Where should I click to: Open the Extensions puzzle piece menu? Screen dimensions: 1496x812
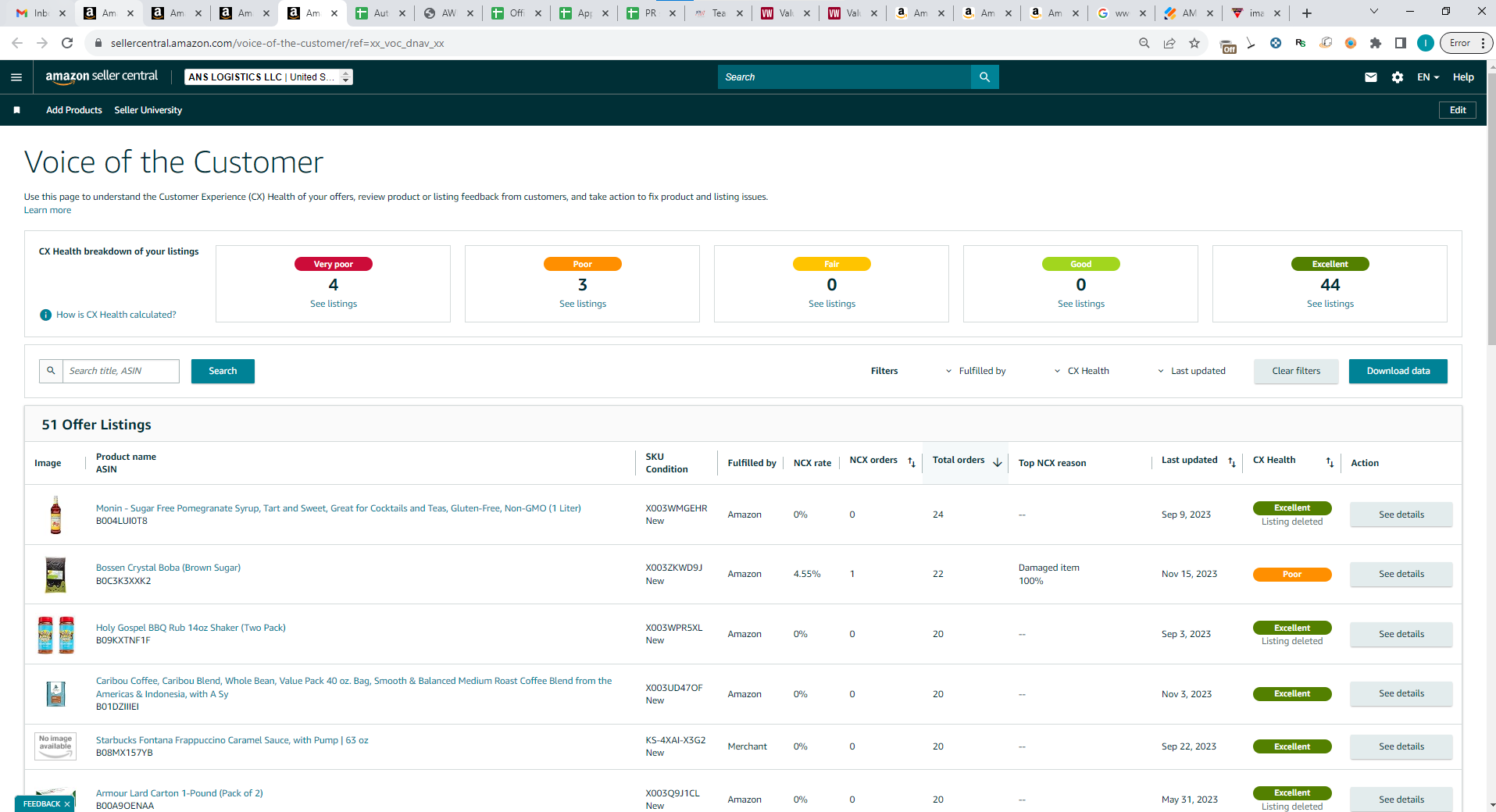pos(1376,43)
